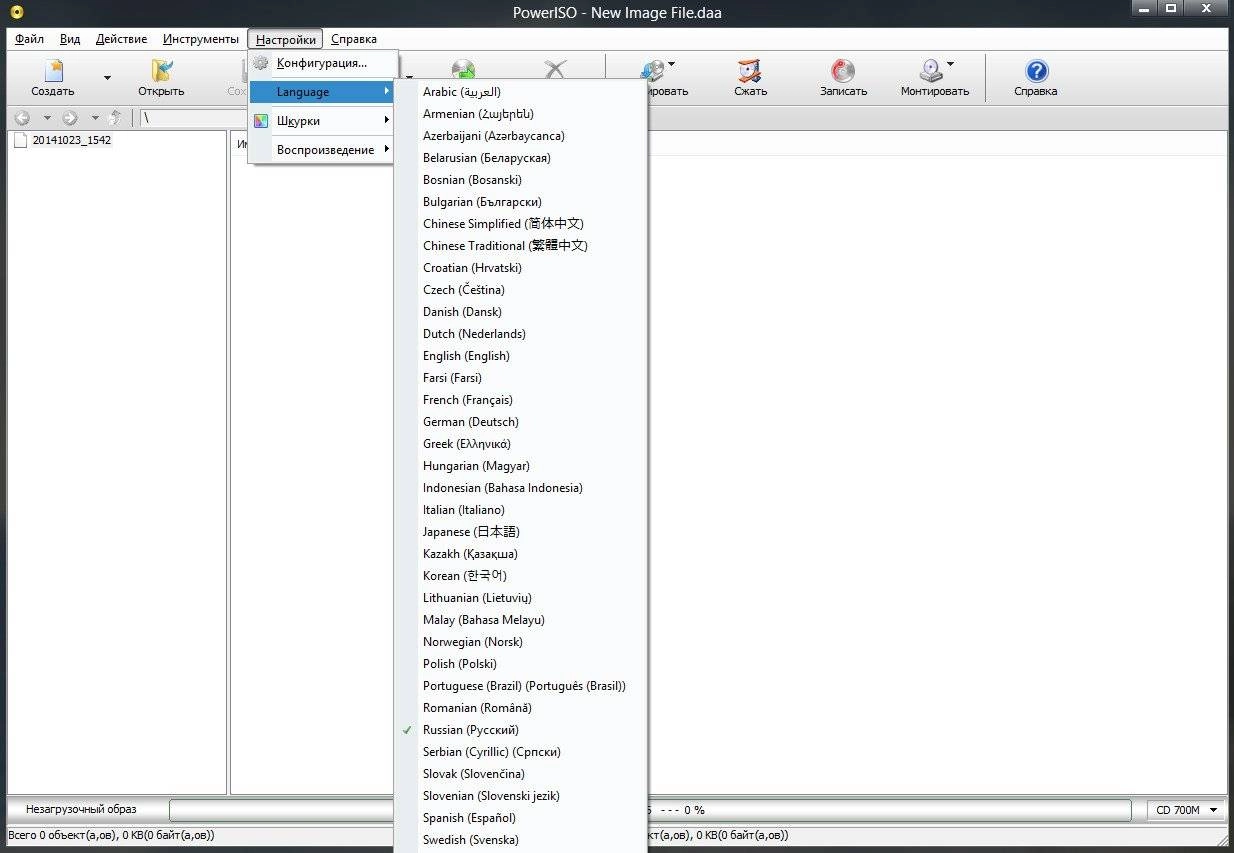Open the forward button history dropdown arrow
Viewport: 1234px width, 853px height.
(x=95, y=118)
